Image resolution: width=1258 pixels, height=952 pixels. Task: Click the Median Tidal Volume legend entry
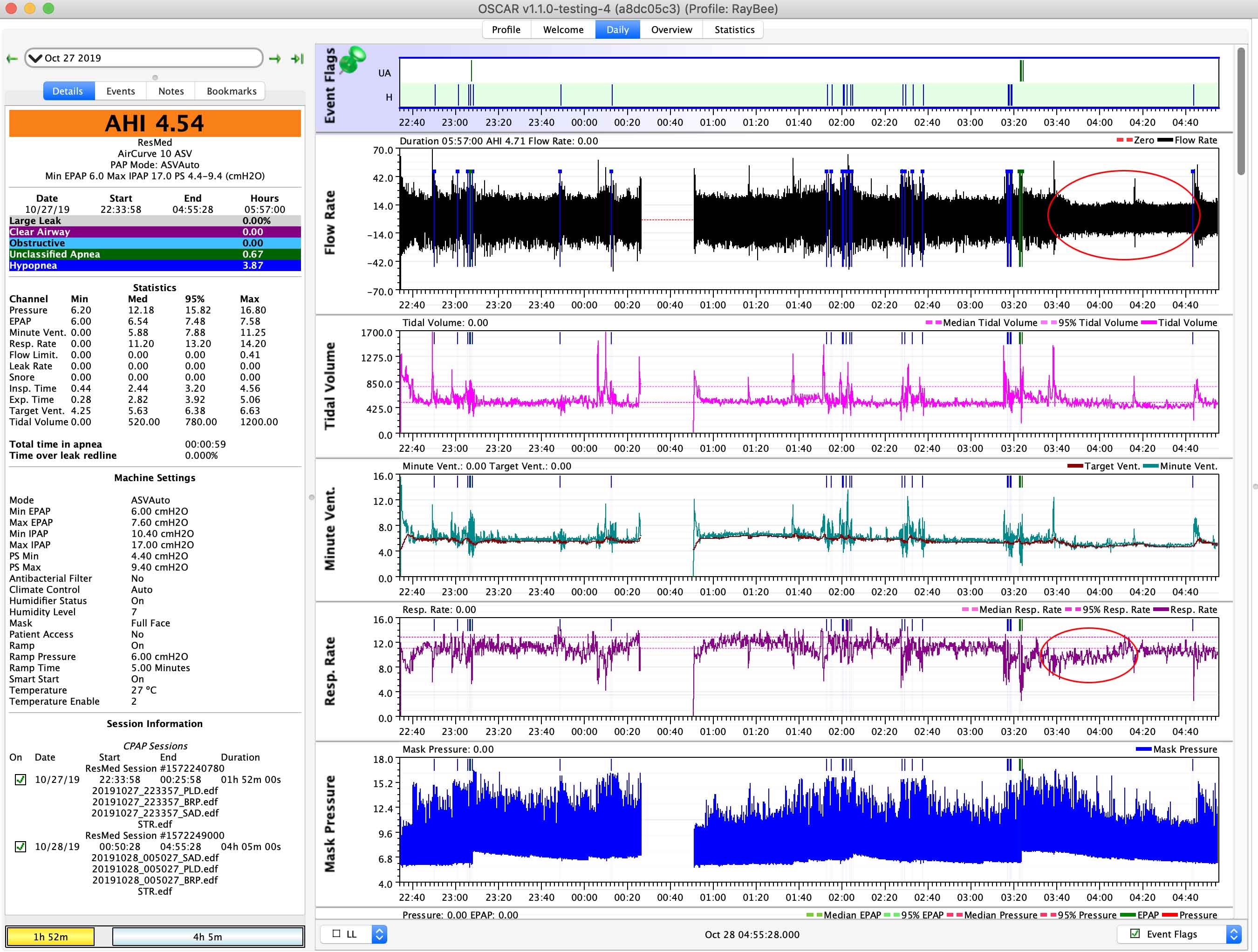pos(982,323)
